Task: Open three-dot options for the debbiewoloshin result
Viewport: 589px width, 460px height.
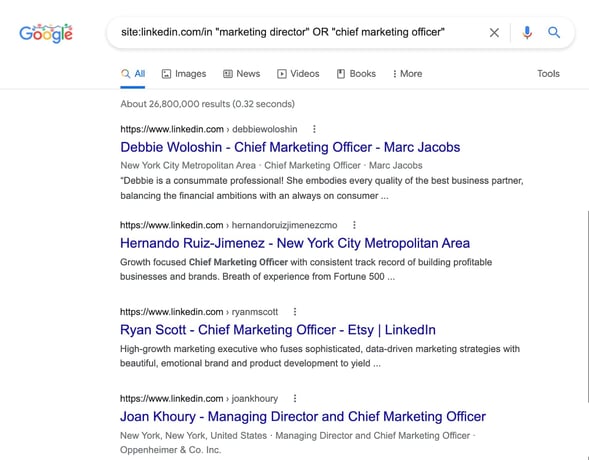Action: (314, 129)
